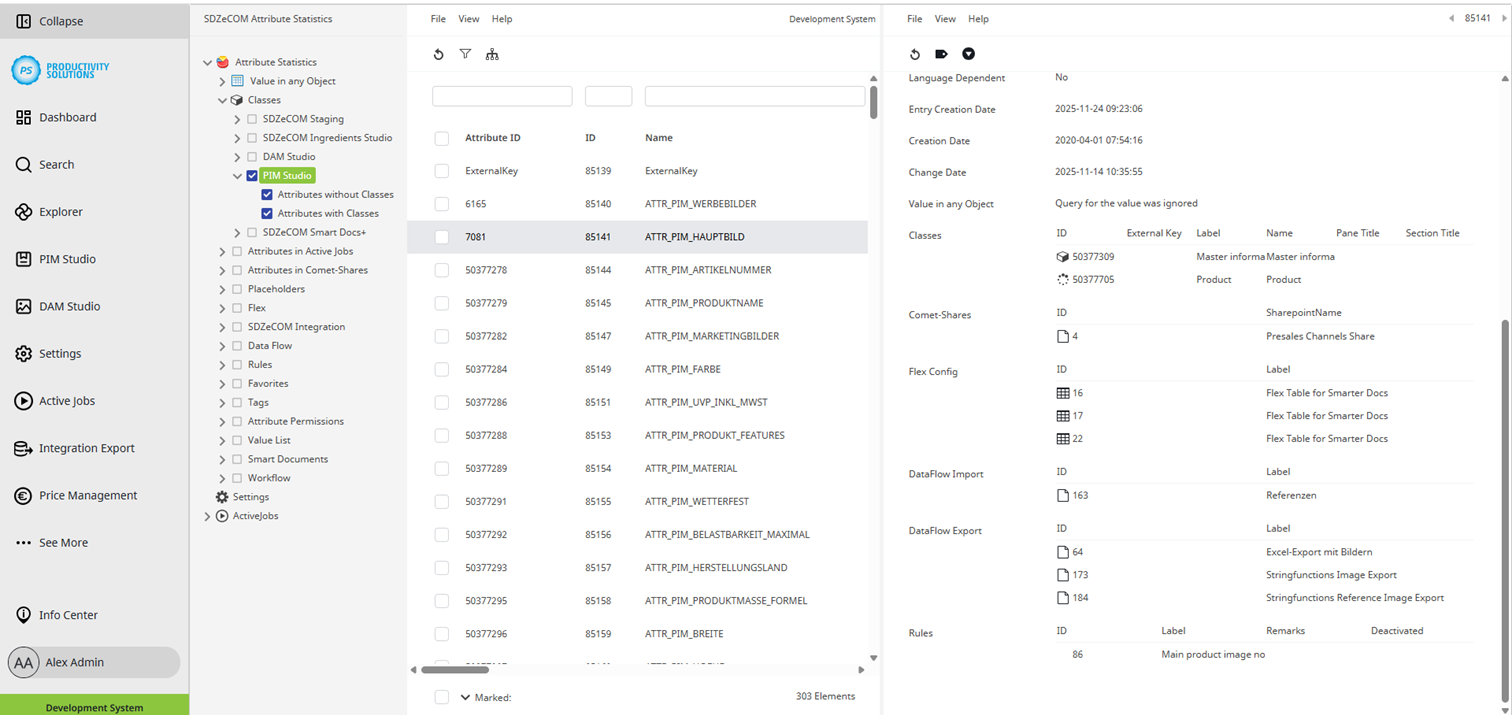Toggle the checkbox on the ExternalKey row
Image resolution: width=1512 pixels, height=715 pixels.
[x=441, y=170]
